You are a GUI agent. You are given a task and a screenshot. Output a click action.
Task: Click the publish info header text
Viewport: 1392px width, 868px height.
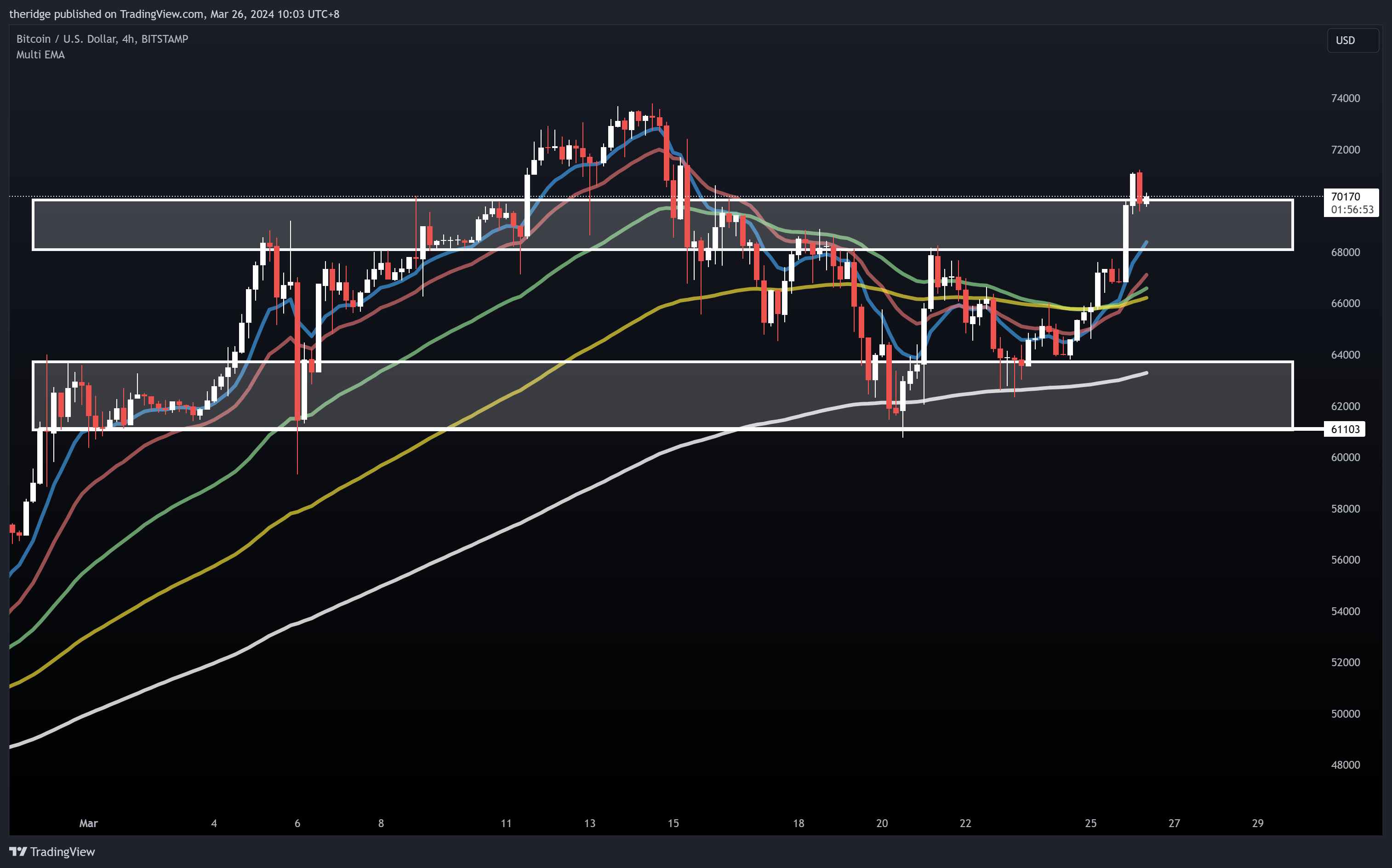175,14
